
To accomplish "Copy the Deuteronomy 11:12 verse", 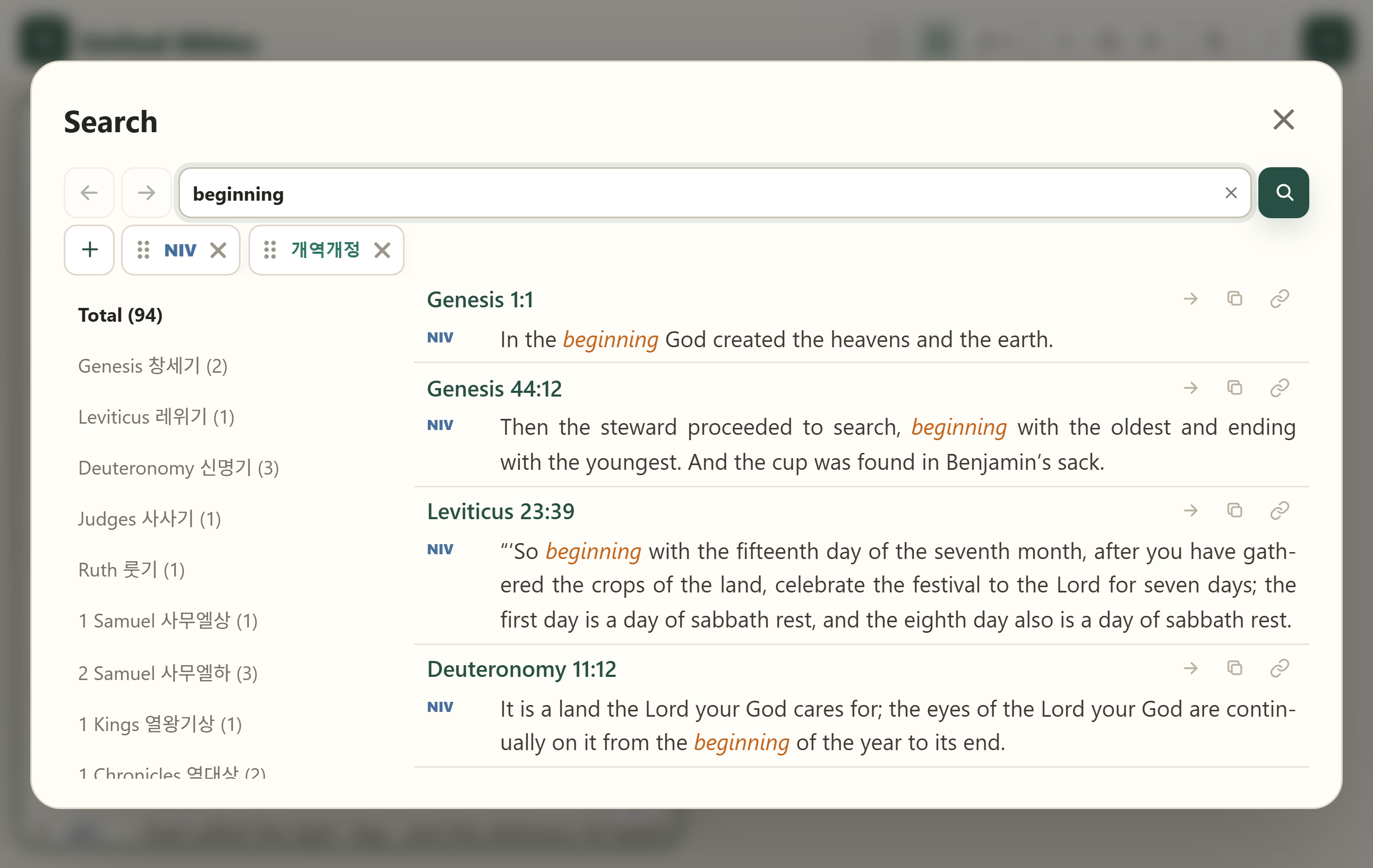I will coord(1234,668).
